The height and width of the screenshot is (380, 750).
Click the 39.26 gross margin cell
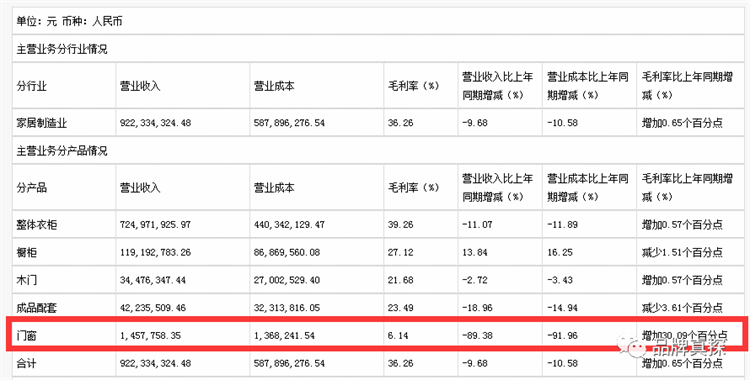pyautogui.click(x=400, y=224)
